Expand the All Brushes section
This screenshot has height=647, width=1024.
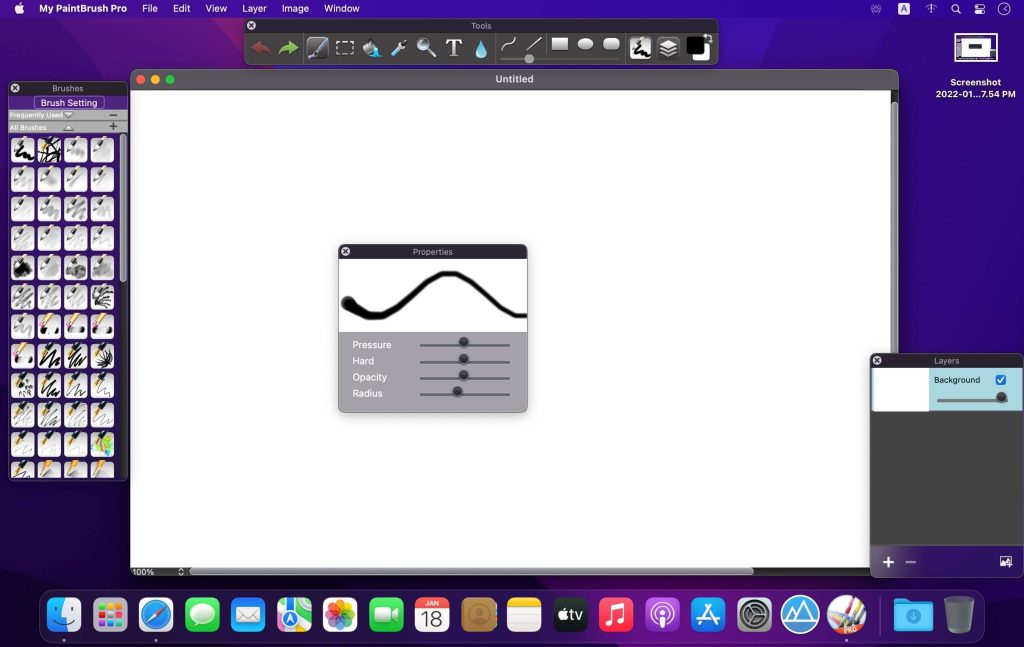pos(68,127)
